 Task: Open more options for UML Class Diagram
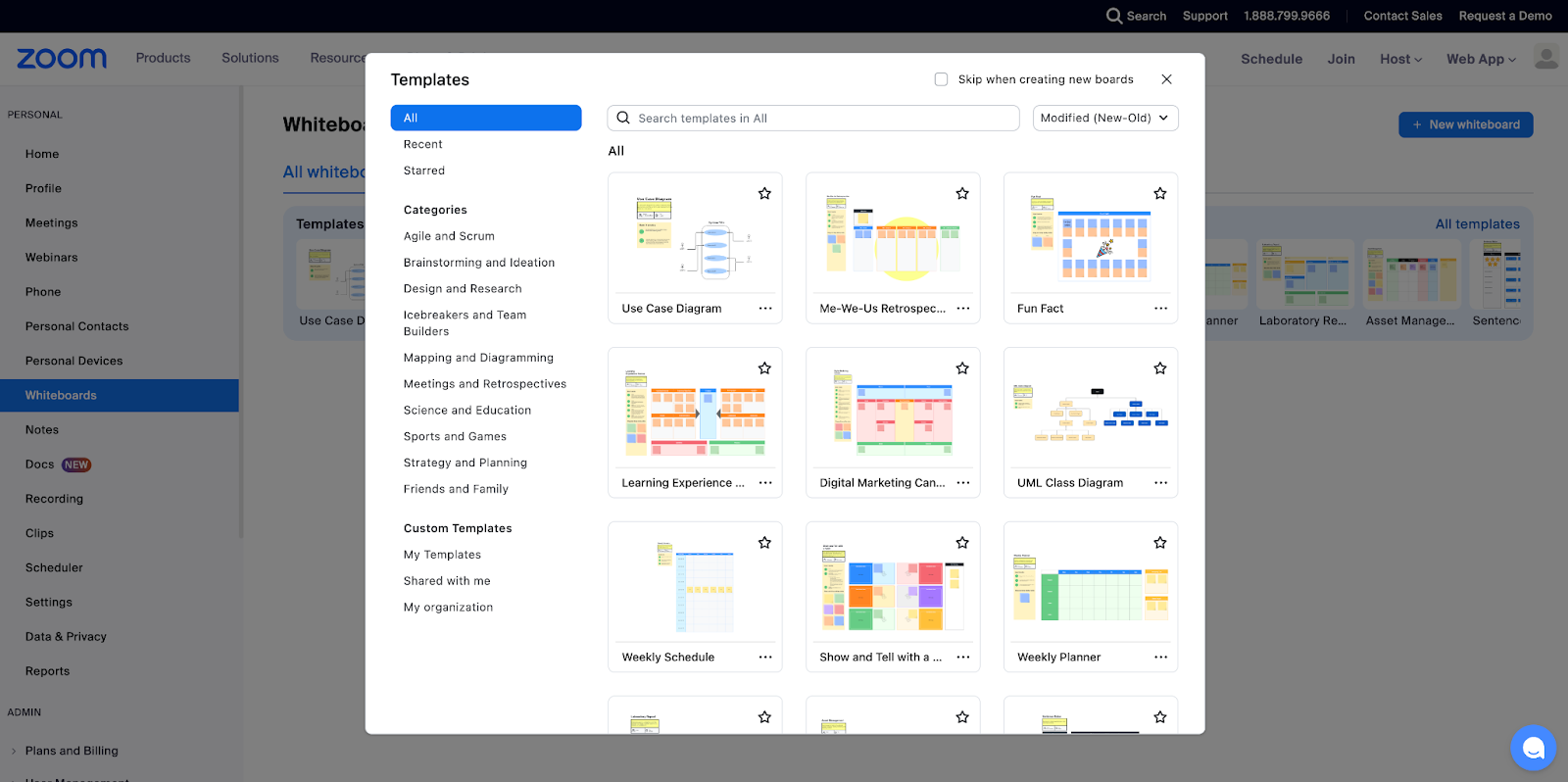tap(1161, 482)
